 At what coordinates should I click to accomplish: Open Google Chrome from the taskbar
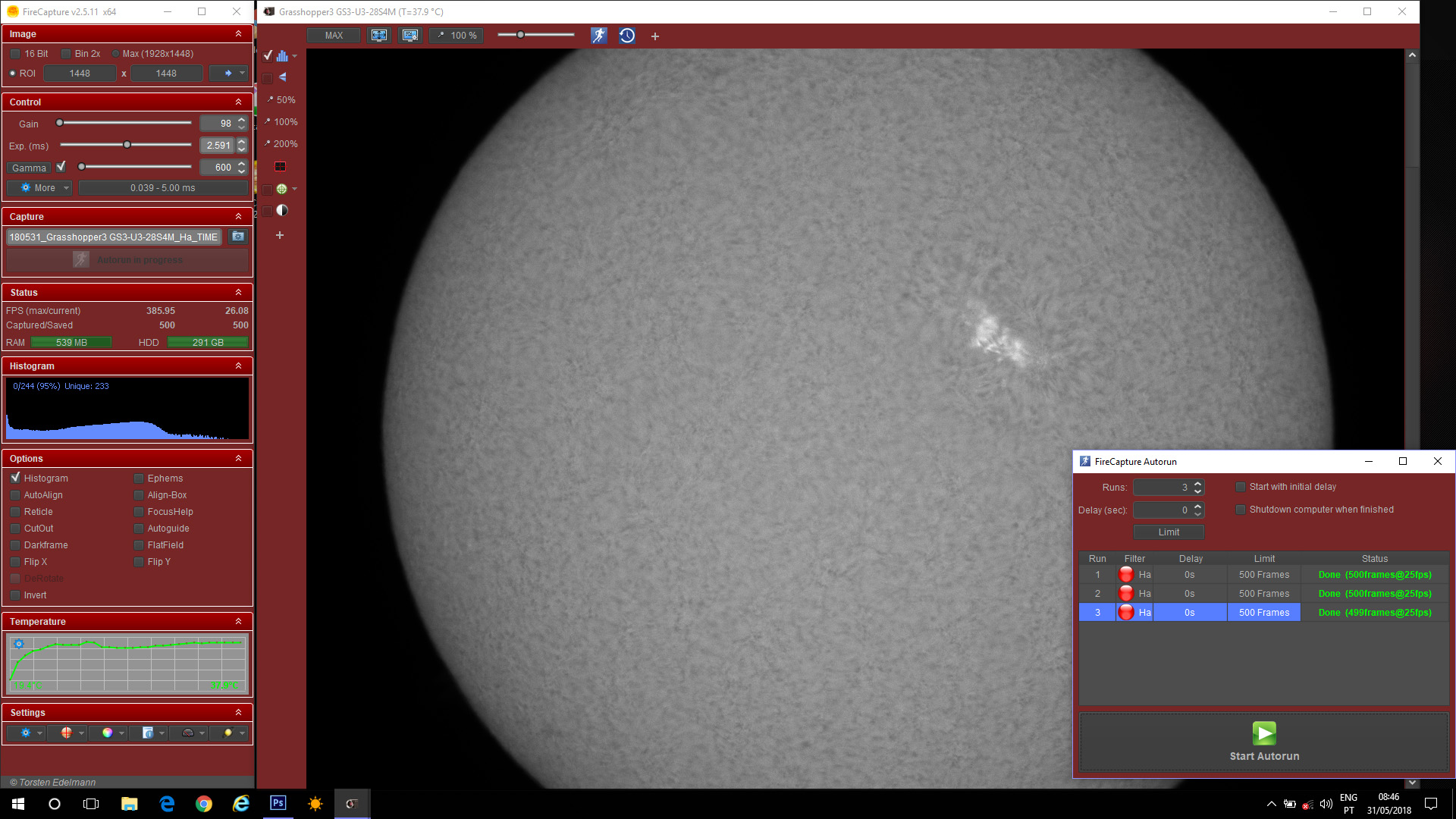point(204,804)
